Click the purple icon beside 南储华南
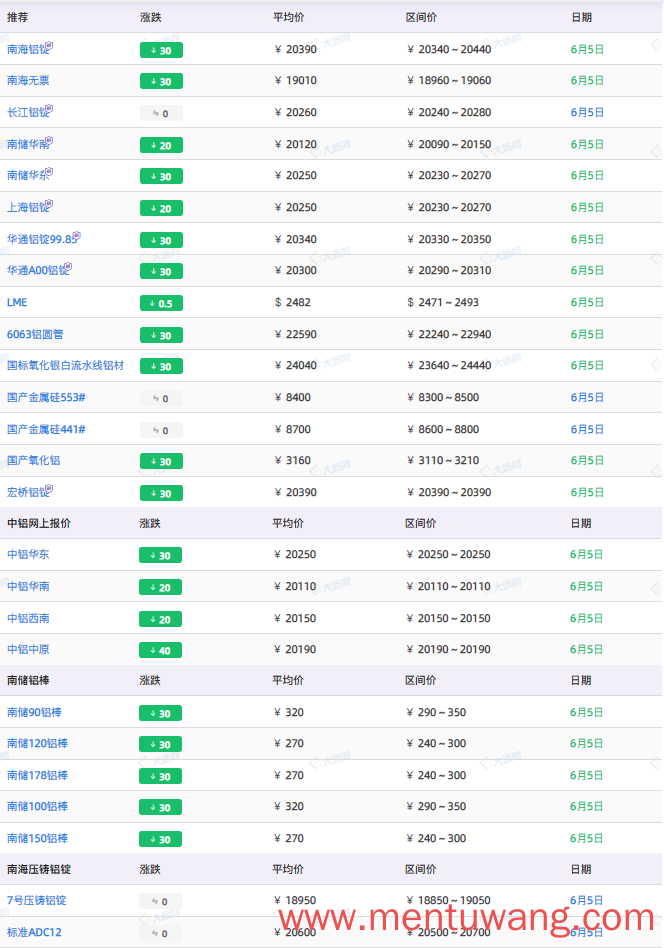This screenshot has height=948, width=664. tap(50, 140)
